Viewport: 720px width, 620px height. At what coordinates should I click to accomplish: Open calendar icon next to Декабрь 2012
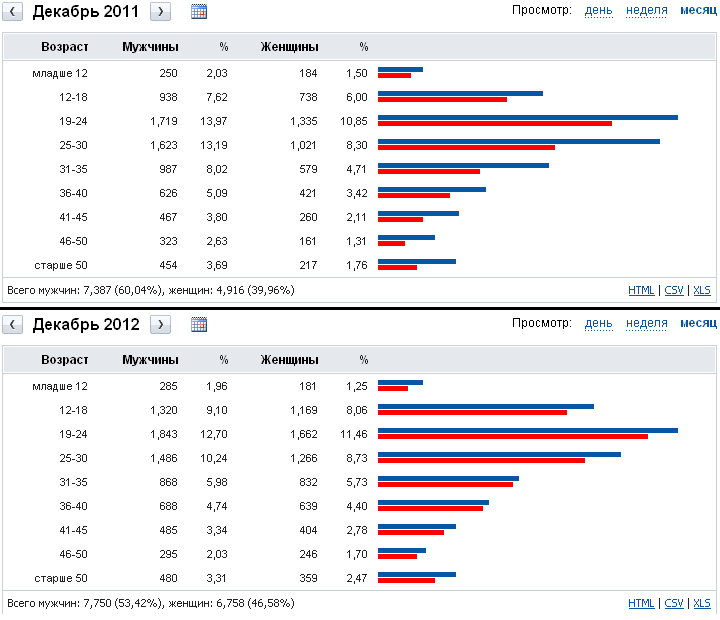click(199, 324)
